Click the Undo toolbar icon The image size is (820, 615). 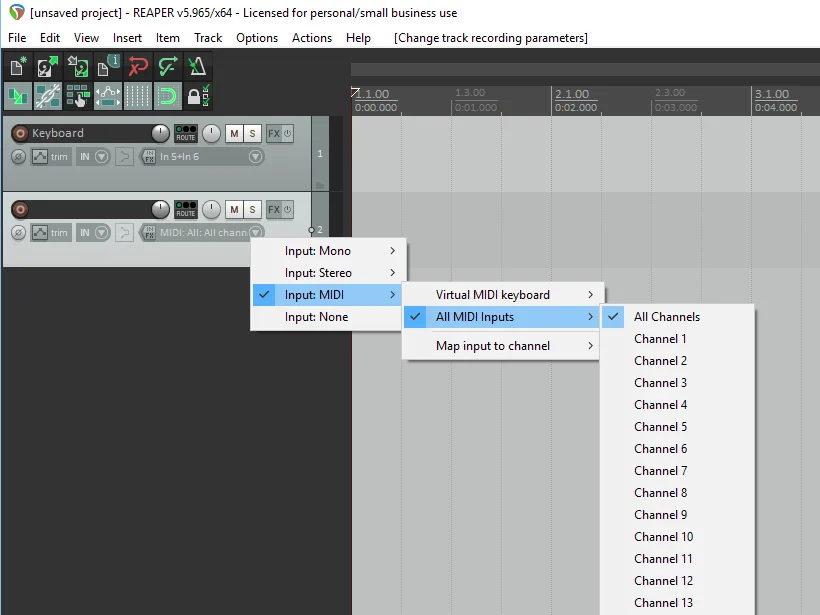138,66
